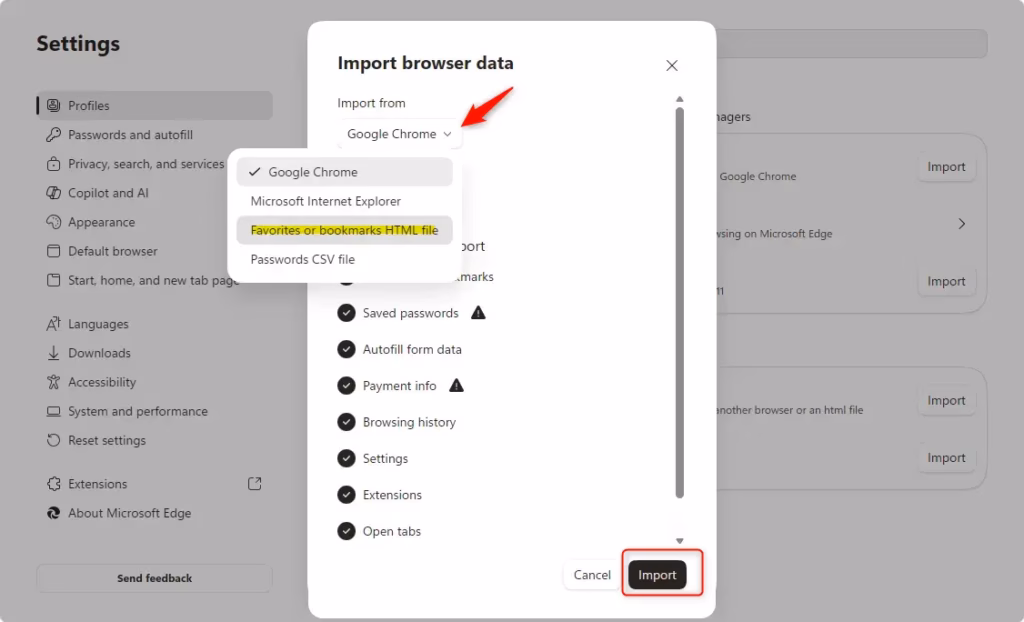Select Google Chrome in the dropdown list
Image resolution: width=1024 pixels, height=622 pixels.
tap(344, 172)
